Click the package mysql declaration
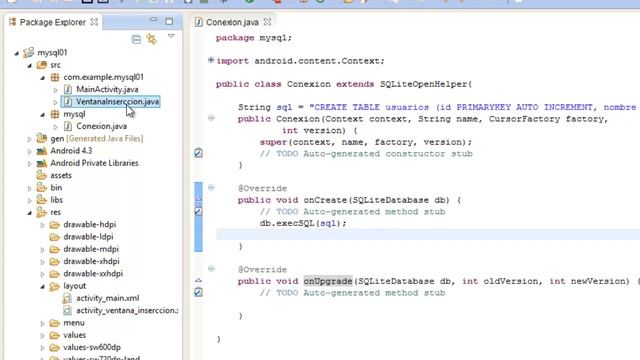The image size is (640, 360). click(254, 38)
